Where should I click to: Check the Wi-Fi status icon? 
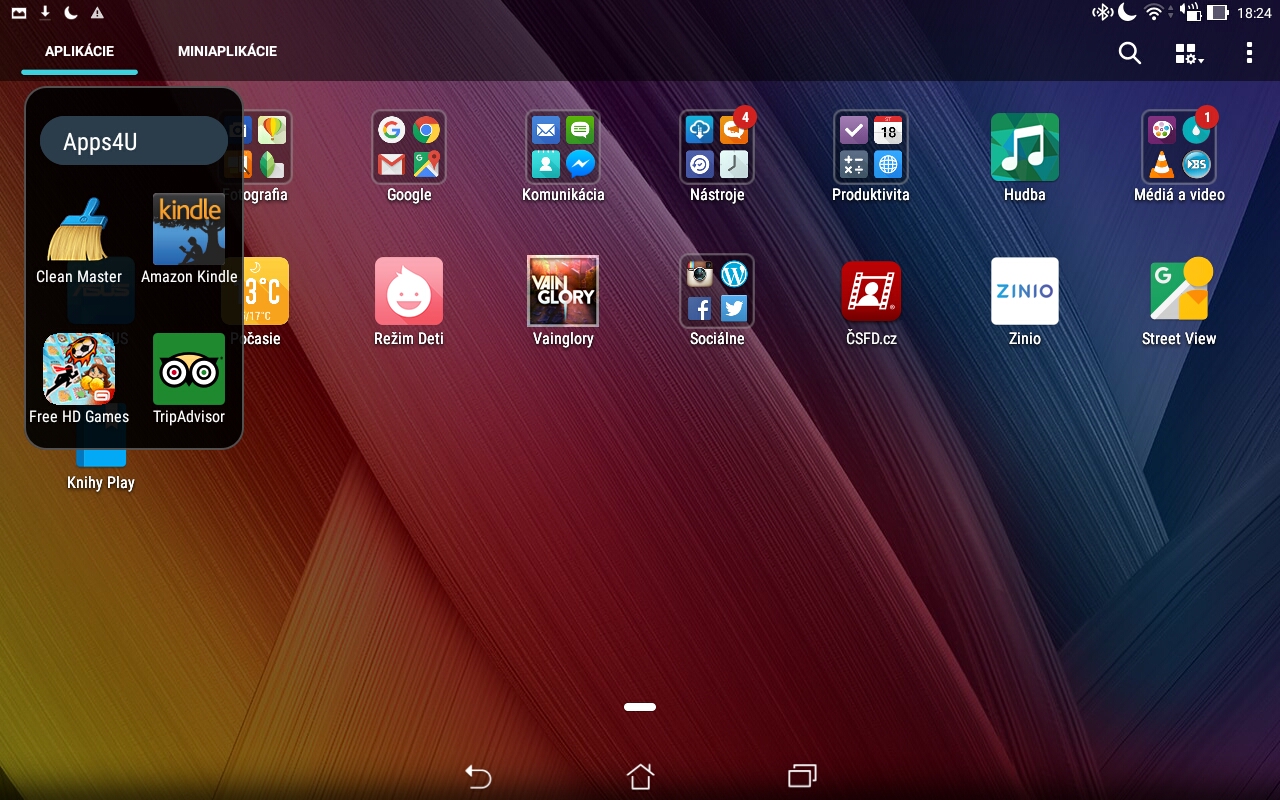tap(1153, 12)
